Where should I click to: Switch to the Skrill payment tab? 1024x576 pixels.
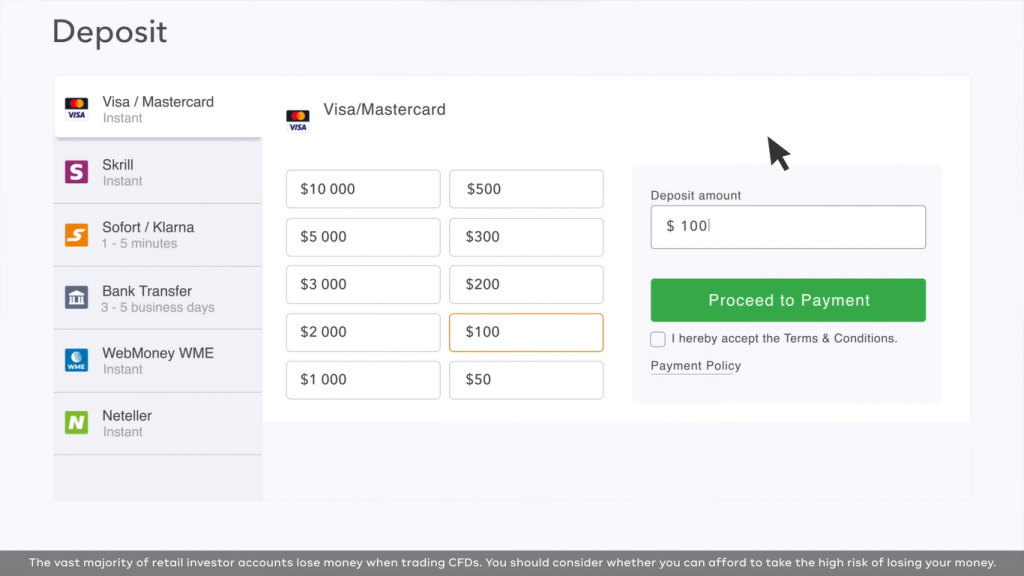(x=158, y=171)
